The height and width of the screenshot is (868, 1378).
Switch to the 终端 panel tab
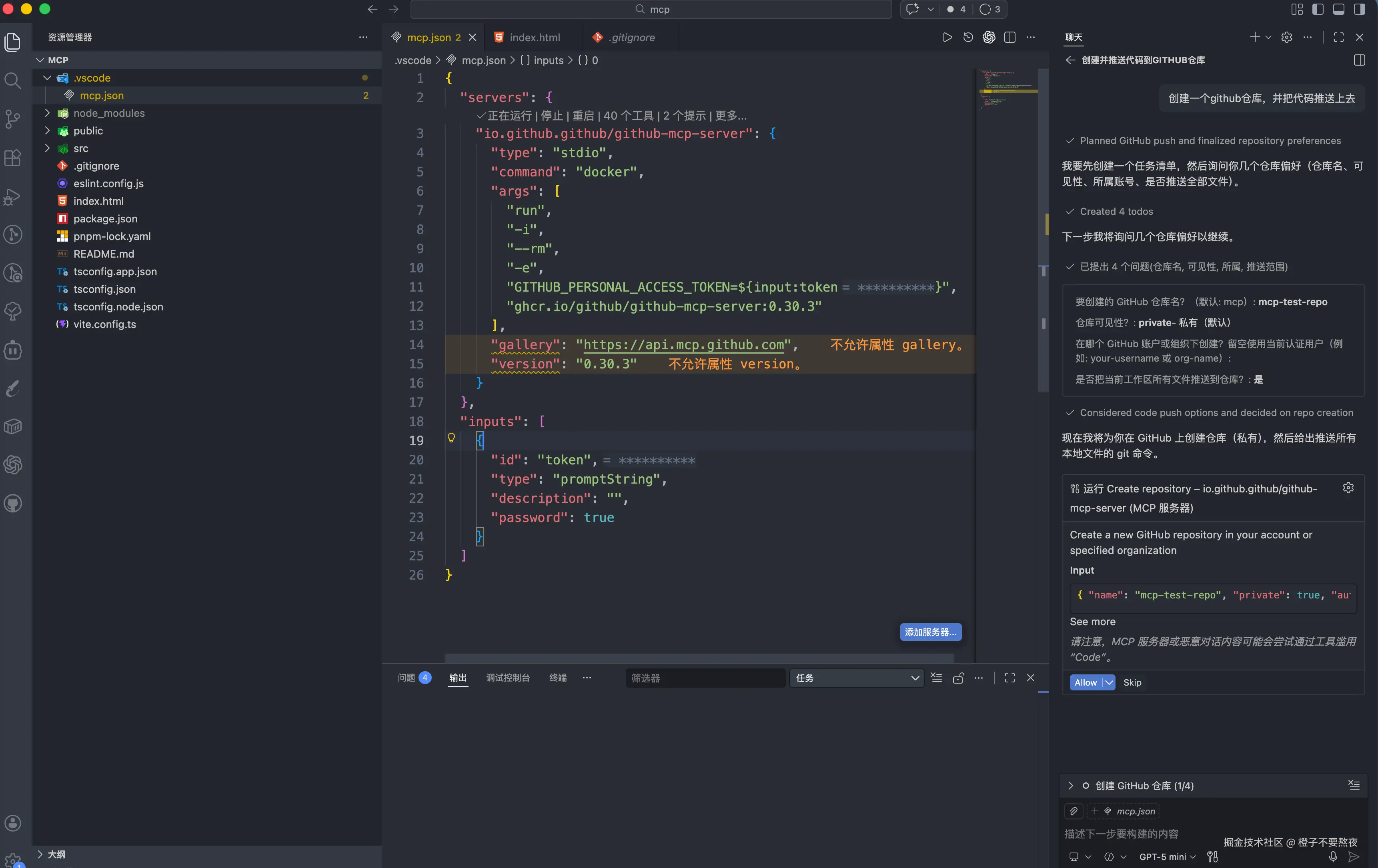click(557, 678)
